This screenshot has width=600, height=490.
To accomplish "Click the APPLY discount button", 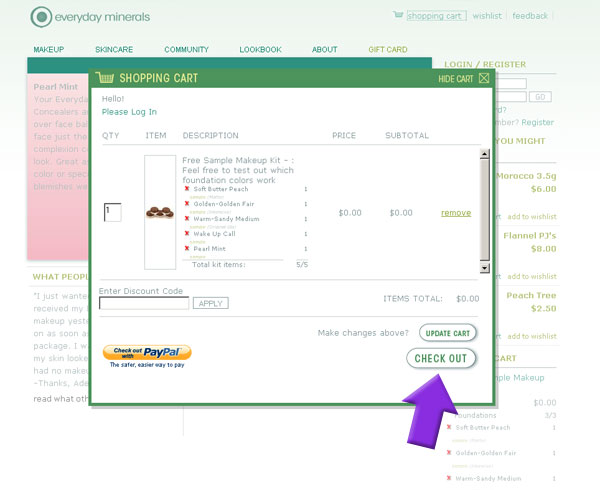I will (210, 303).
